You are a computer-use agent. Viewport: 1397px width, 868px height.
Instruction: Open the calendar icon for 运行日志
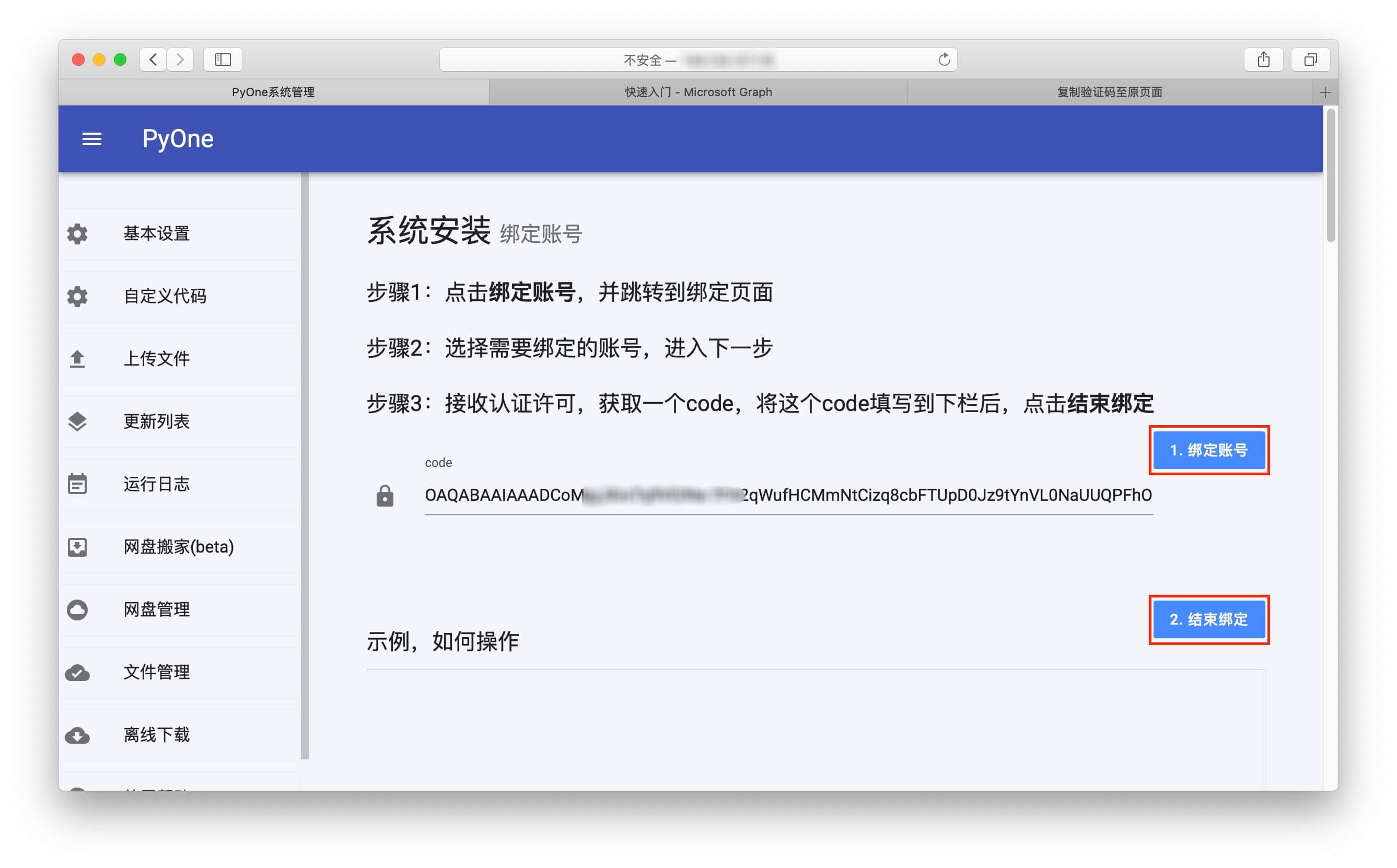(77, 484)
